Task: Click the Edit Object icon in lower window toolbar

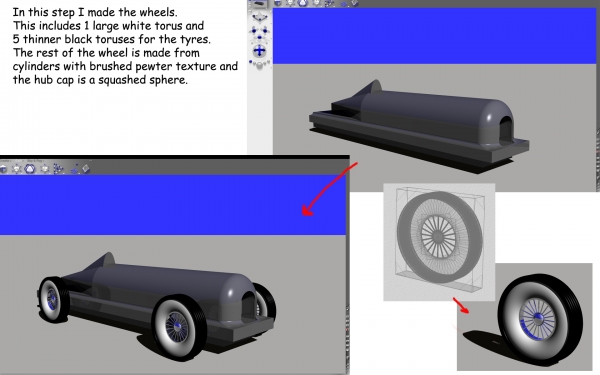Action: click(86, 169)
